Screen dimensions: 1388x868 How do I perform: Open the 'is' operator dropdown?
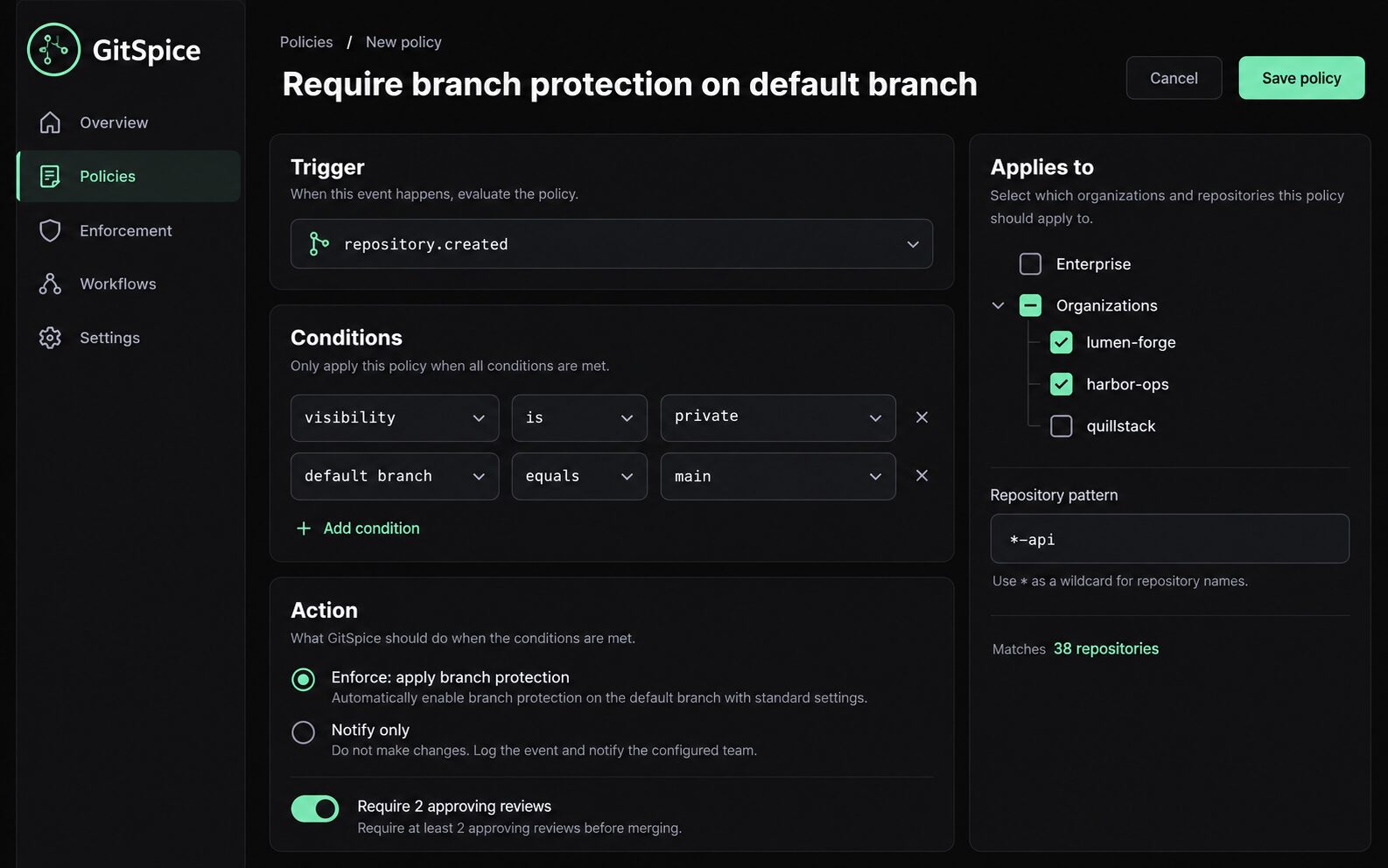[x=579, y=418]
